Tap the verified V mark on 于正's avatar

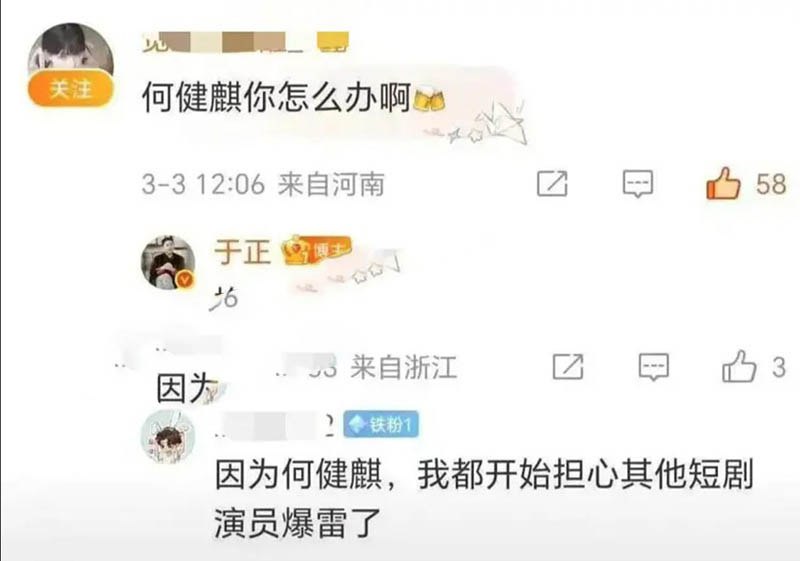point(185,279)
